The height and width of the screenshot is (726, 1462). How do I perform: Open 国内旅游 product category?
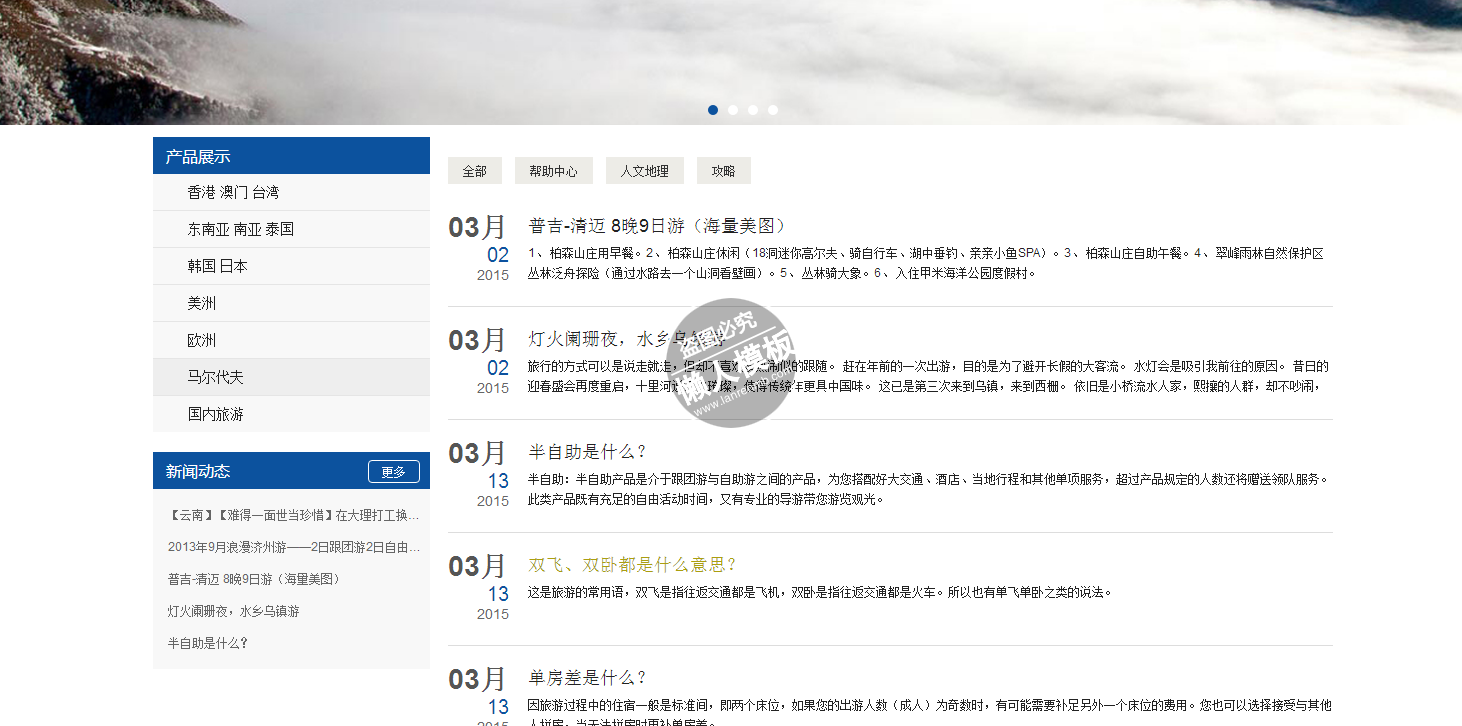[x=291, y=414]
